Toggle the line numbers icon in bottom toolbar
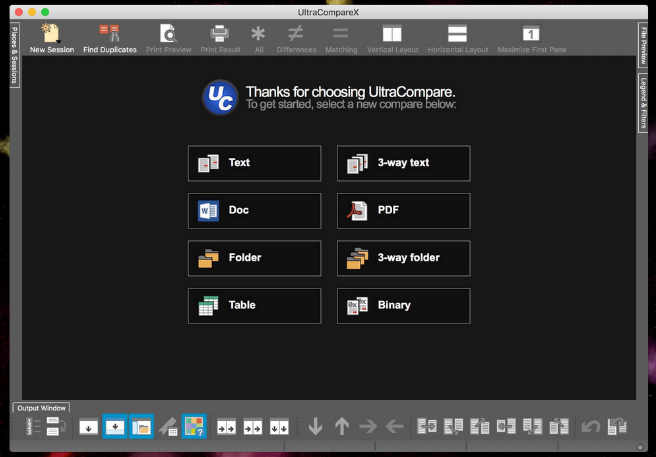Image resolution: width=656 pixels, height=457 pixels. click(x=33, y=426)
